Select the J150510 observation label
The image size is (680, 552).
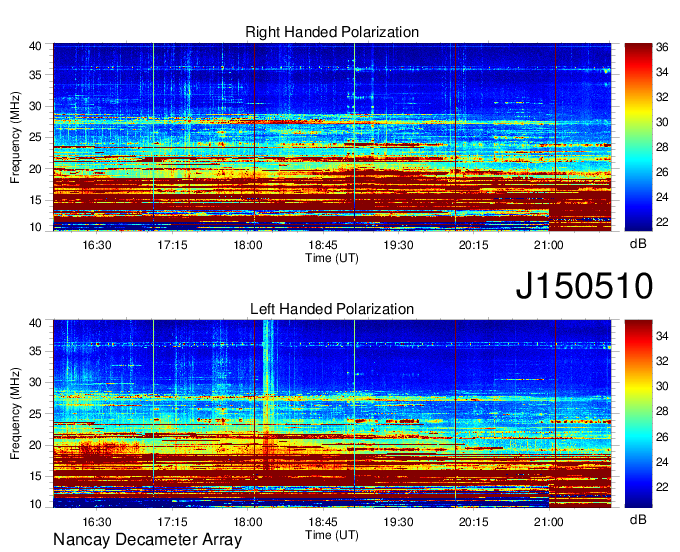(x=584, y=285)
